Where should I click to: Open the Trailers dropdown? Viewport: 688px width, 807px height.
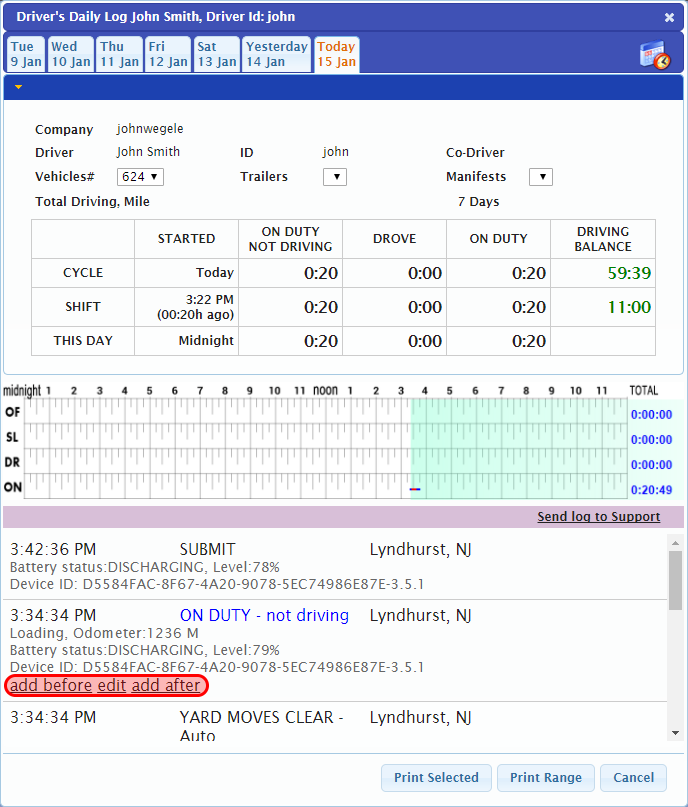tap(335, 177)
